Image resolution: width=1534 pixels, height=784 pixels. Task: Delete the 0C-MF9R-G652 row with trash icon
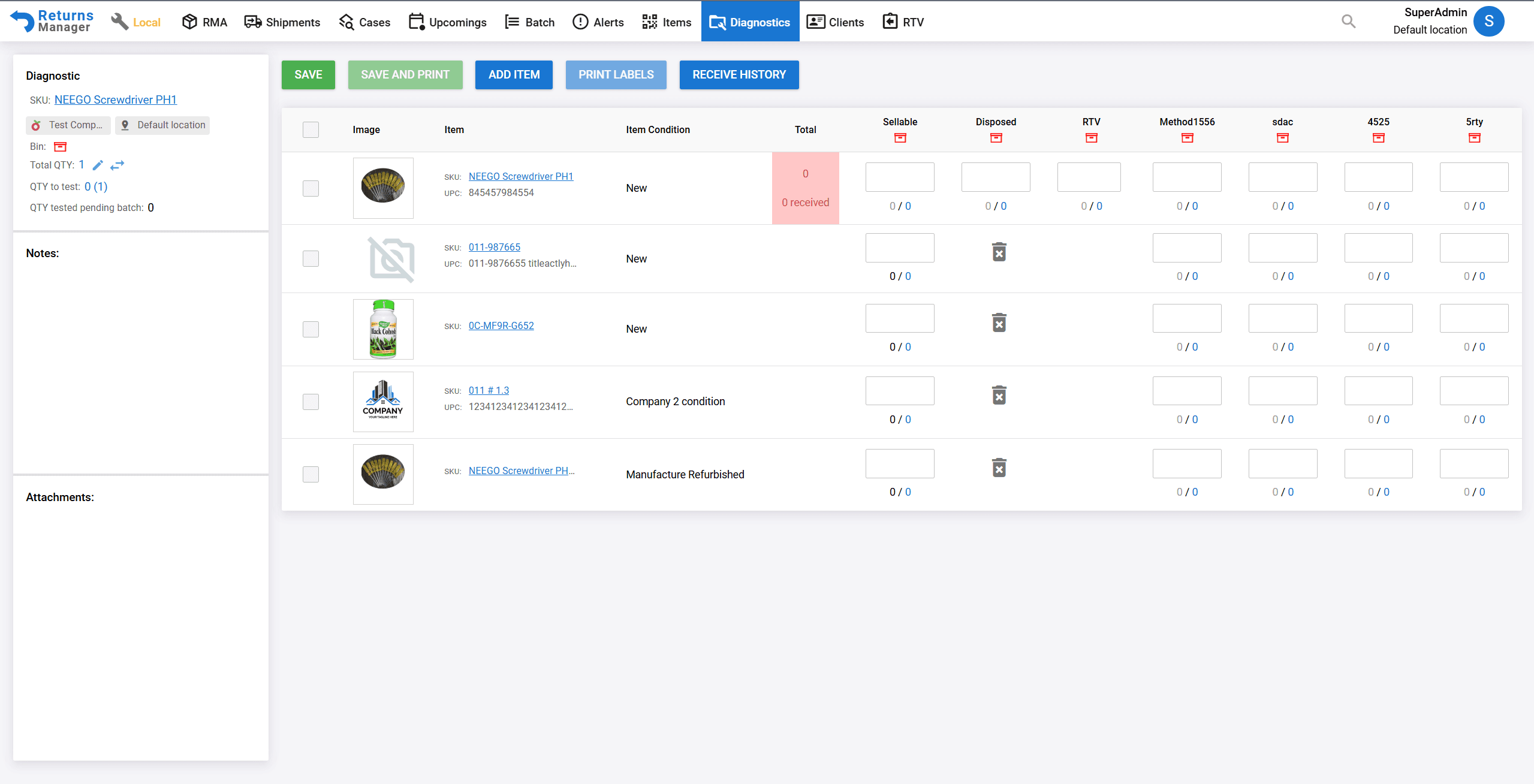[x=999, y=323]
